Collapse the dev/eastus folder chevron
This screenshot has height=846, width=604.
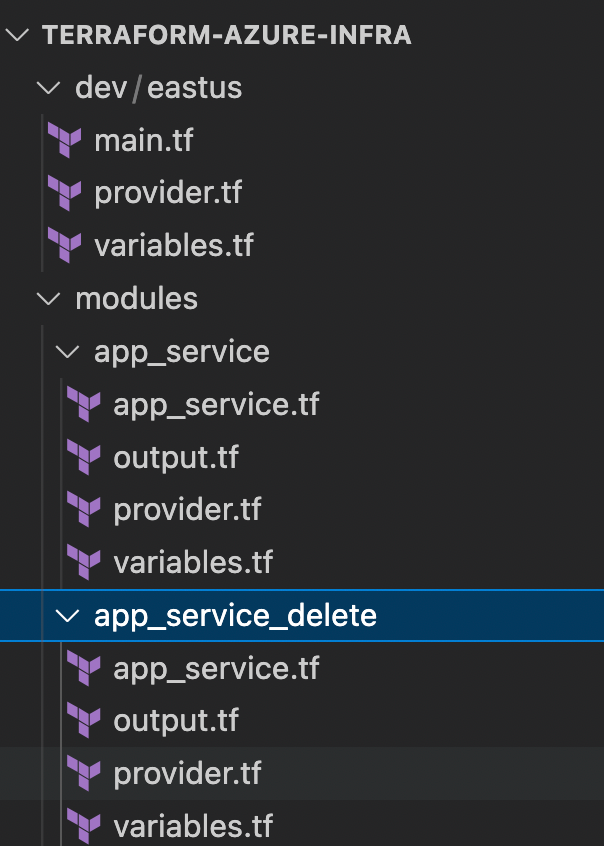point(49,87)
